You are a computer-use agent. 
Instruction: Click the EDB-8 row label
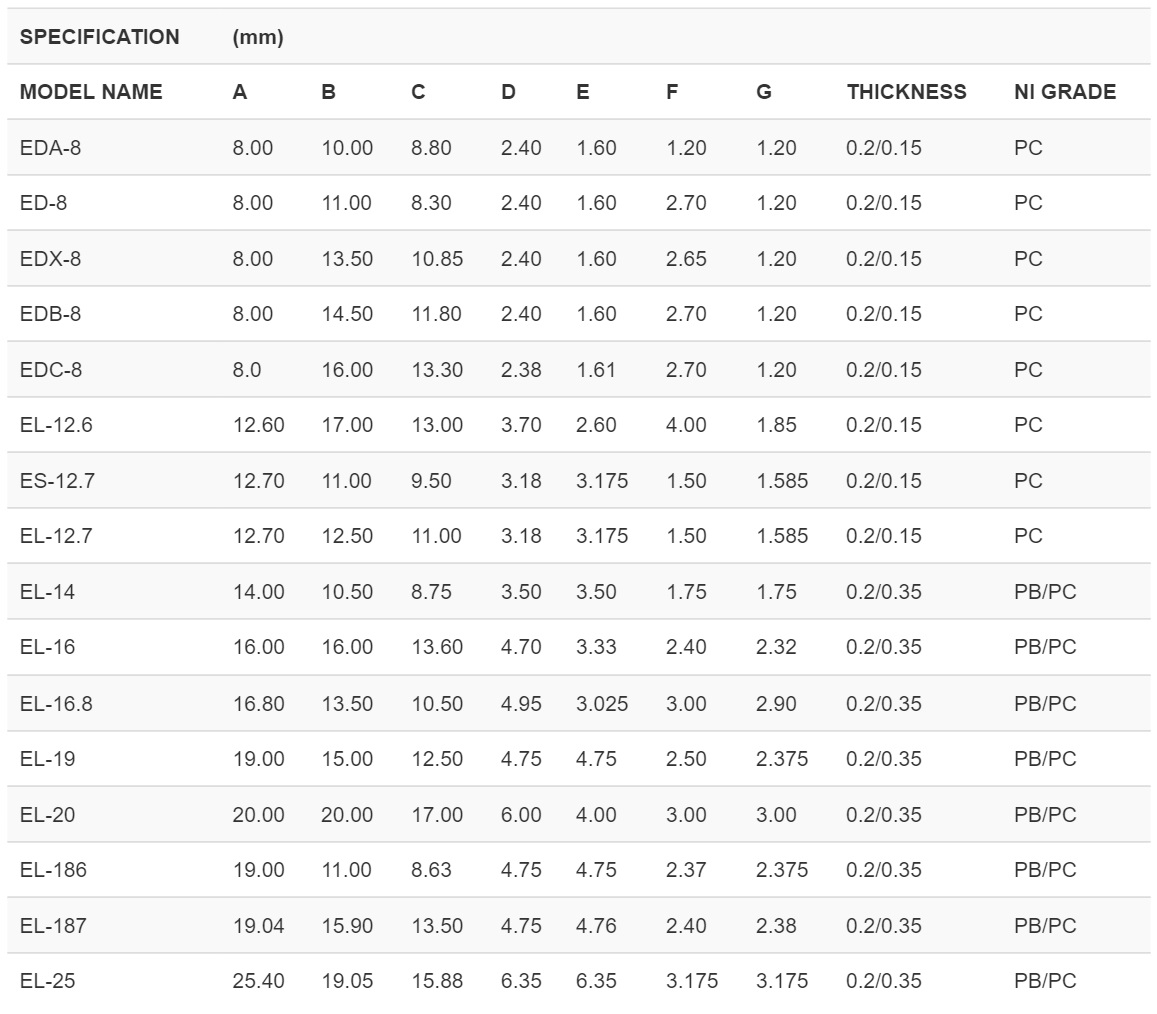[x=50, y=314]
